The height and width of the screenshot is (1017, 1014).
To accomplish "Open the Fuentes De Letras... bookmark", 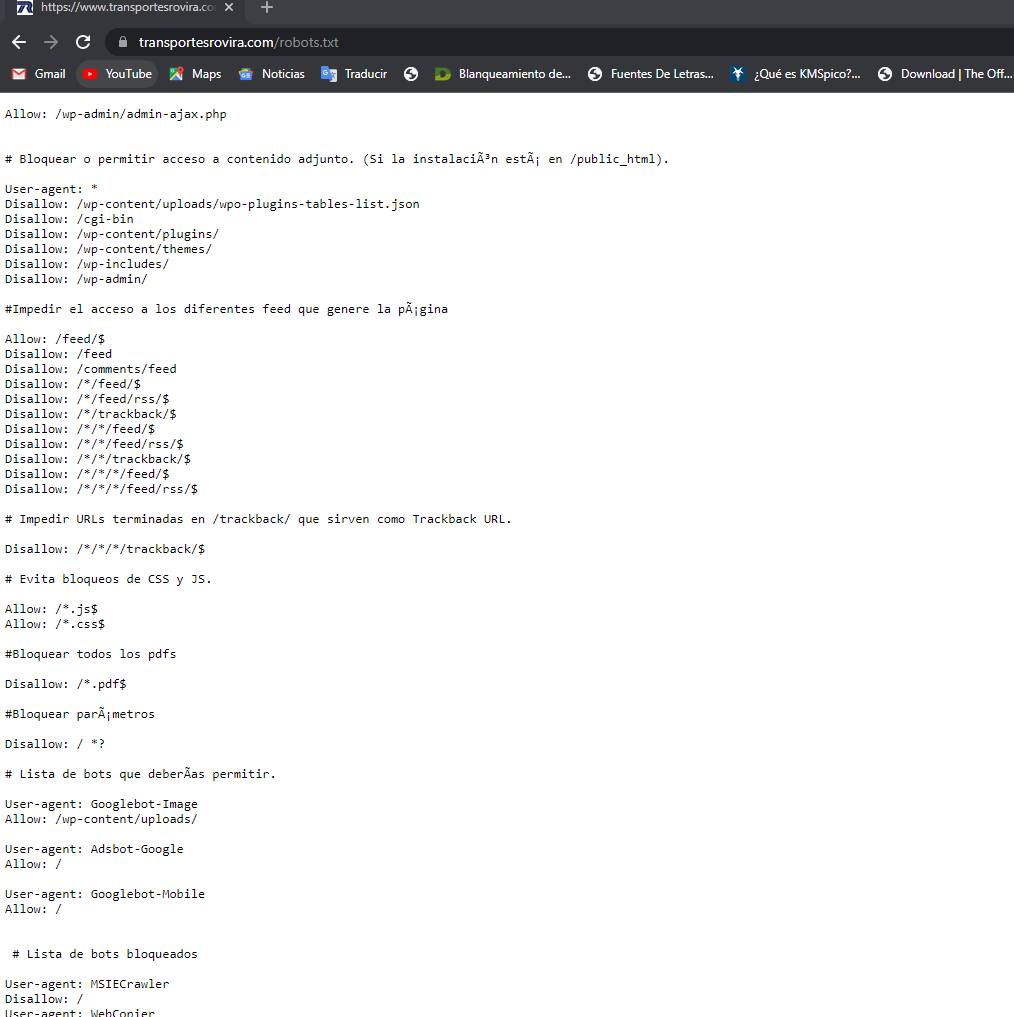I will (651, 74).
